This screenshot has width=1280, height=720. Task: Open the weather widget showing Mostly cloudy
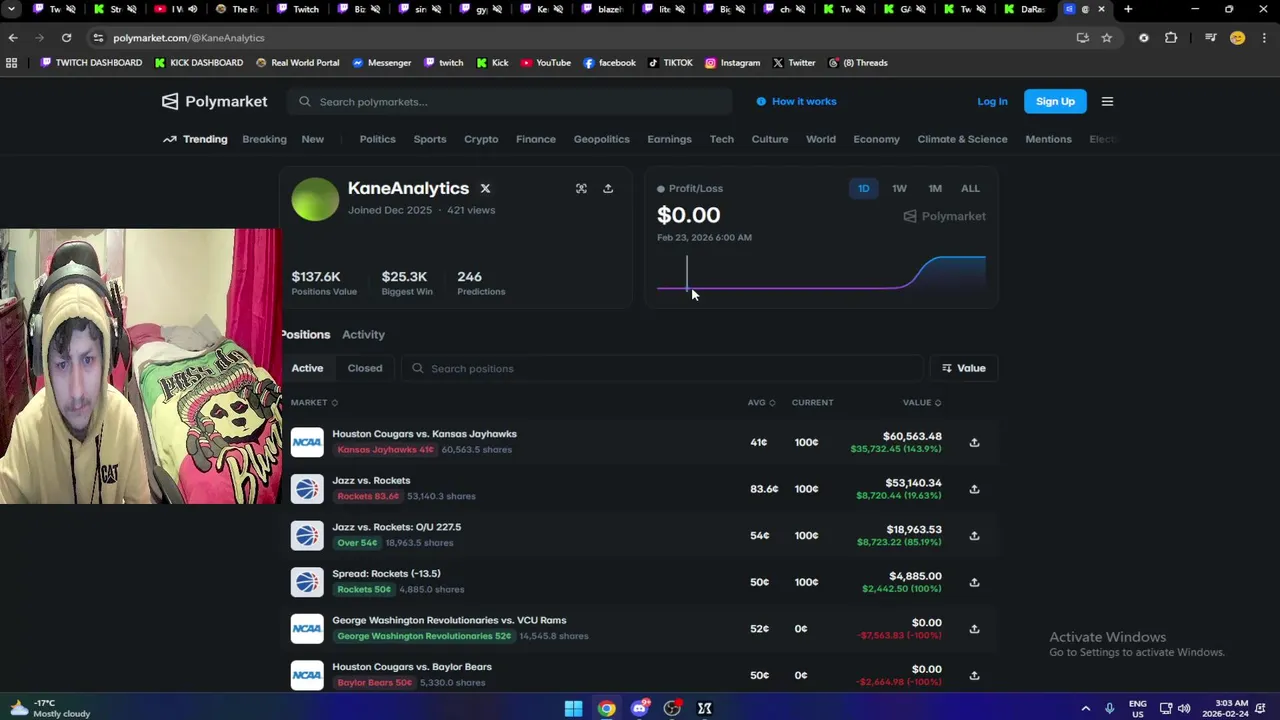click(50, 708)
